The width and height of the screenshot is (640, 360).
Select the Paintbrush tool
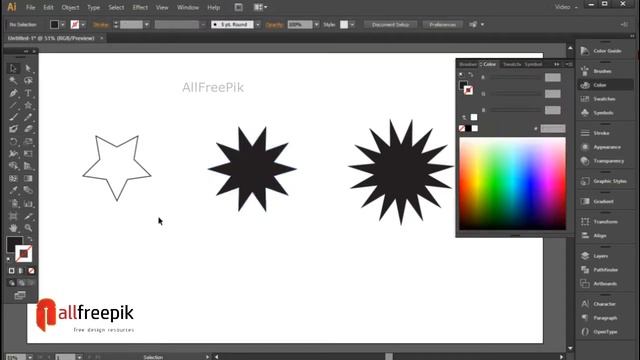tap(13, 118)
